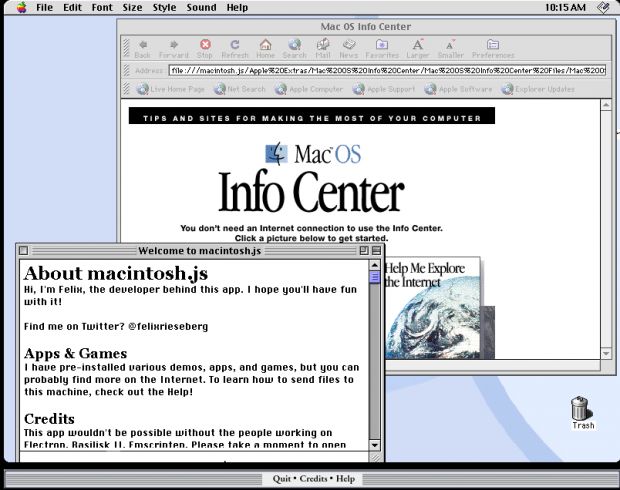620x490 pixels.
Task: Click the Back arrow in browser toolbar
Action: click(x=143, y=49)
